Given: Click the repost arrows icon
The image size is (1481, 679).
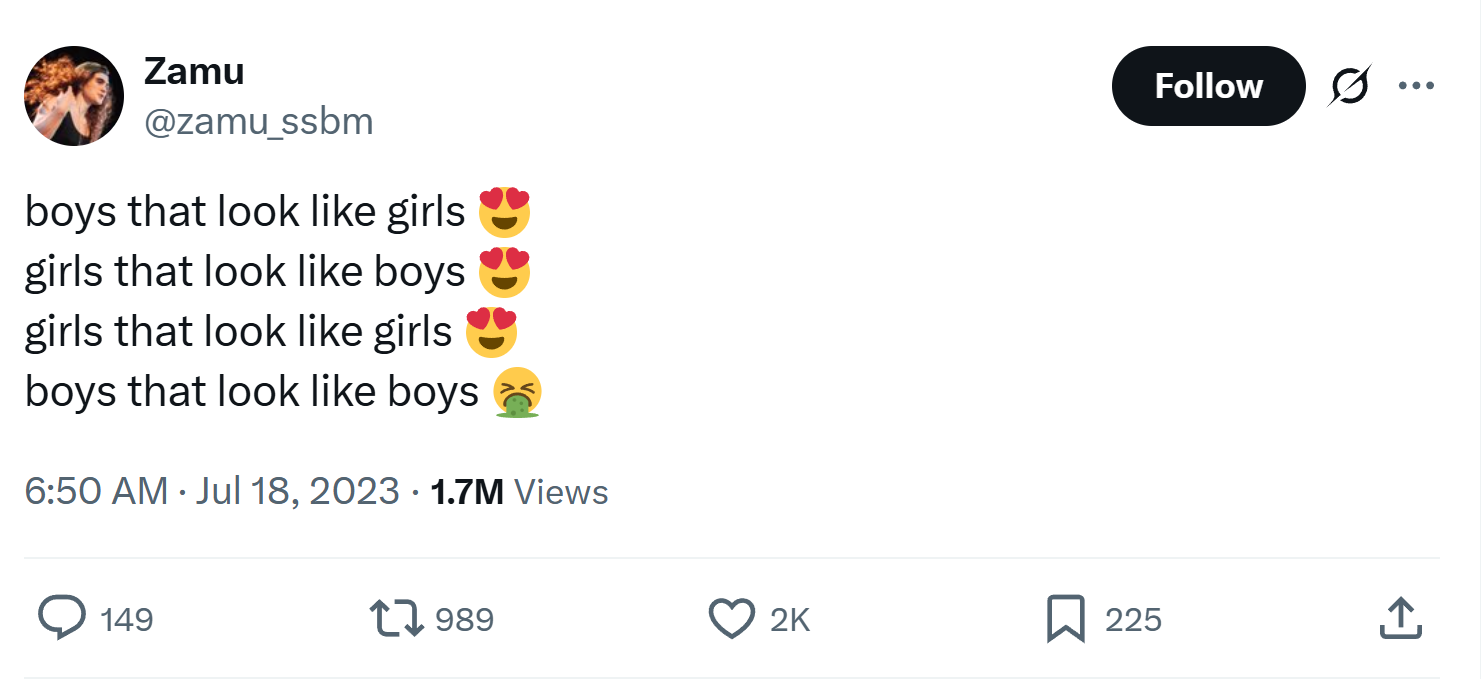Looking at the screenshot, I should click(396, 618).
